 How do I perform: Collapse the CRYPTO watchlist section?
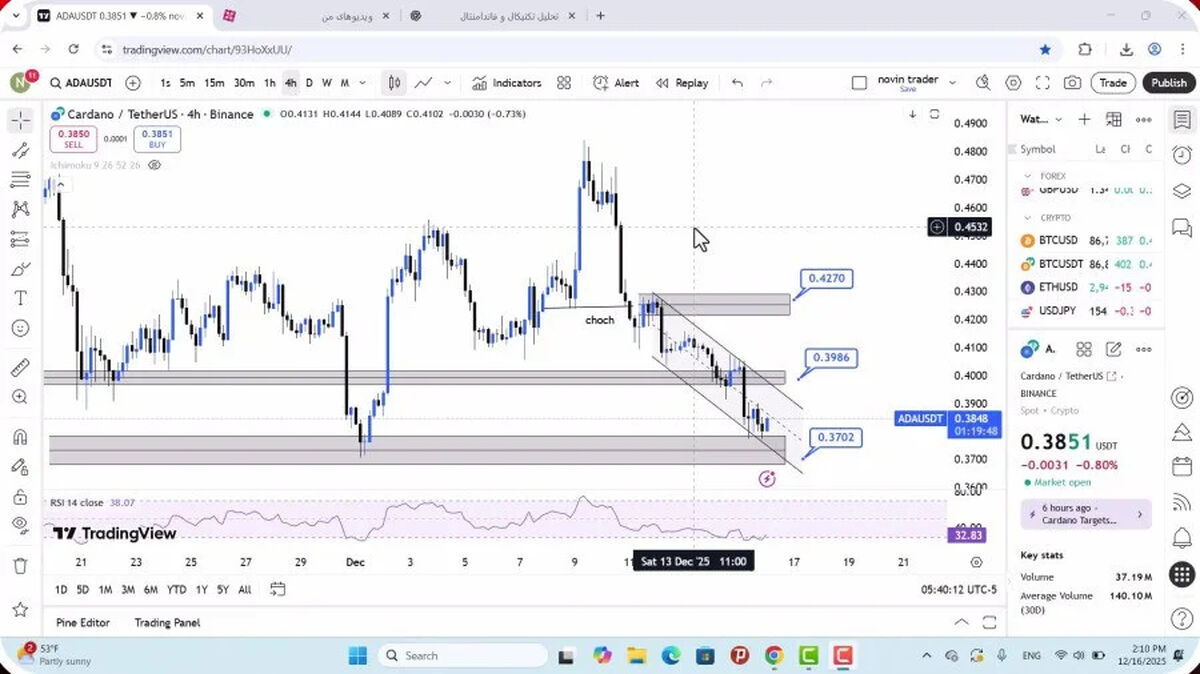tap(1029, 217)
